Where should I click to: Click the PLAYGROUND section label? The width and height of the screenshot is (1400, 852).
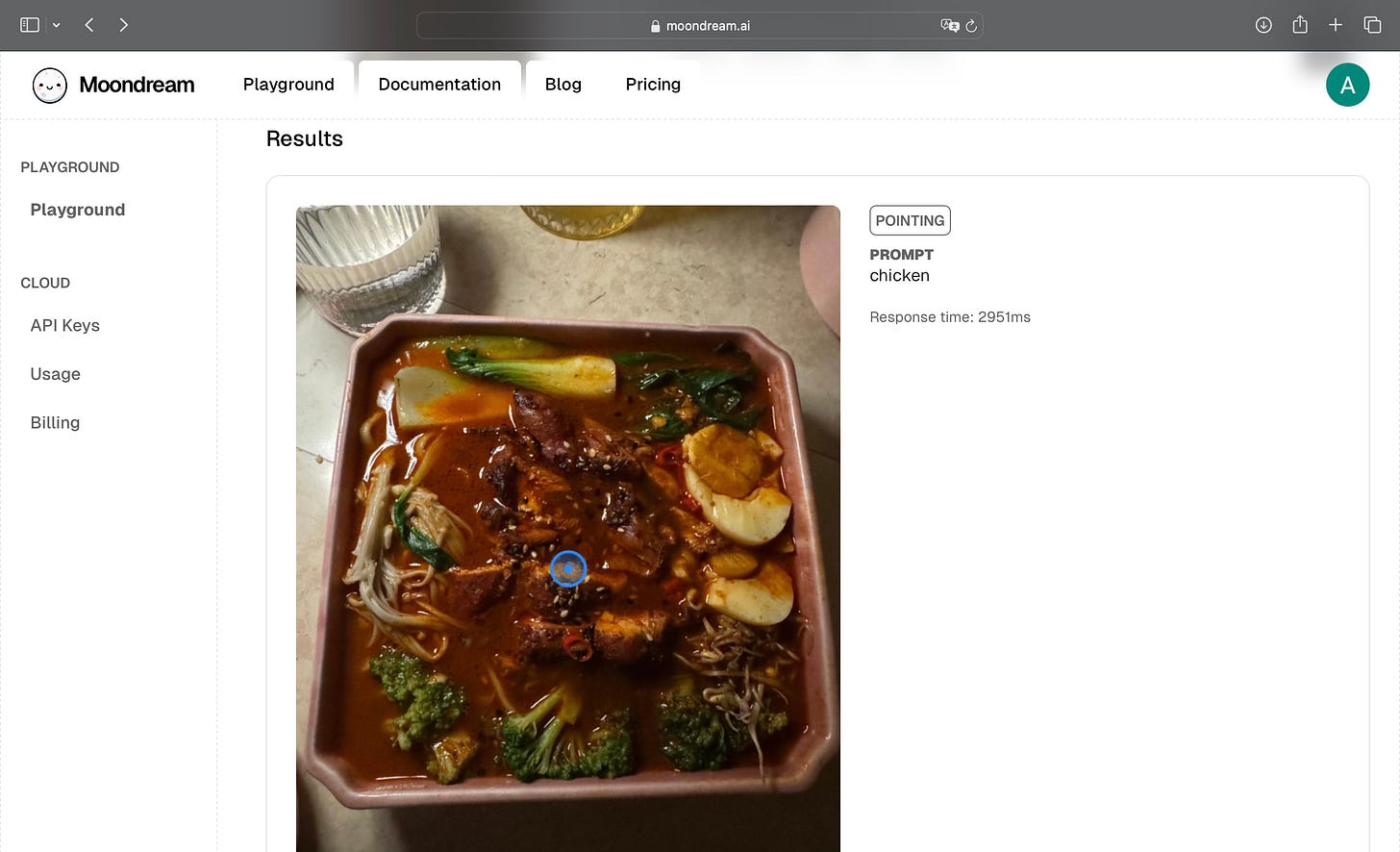(x=70, y=167)
